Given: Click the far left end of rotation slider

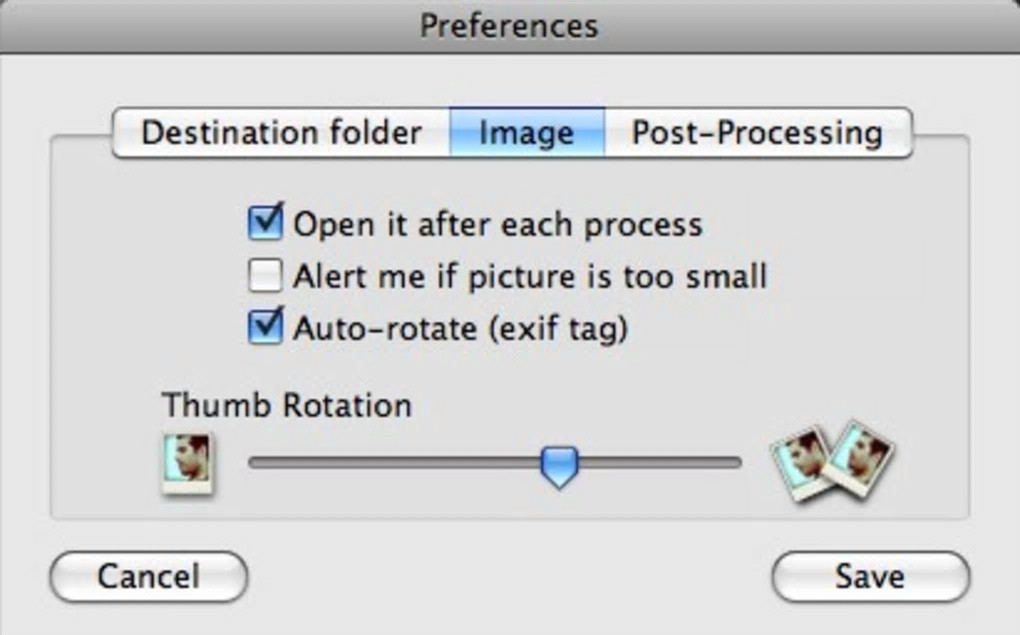Looking at the screenshot, I should [253, 463].
